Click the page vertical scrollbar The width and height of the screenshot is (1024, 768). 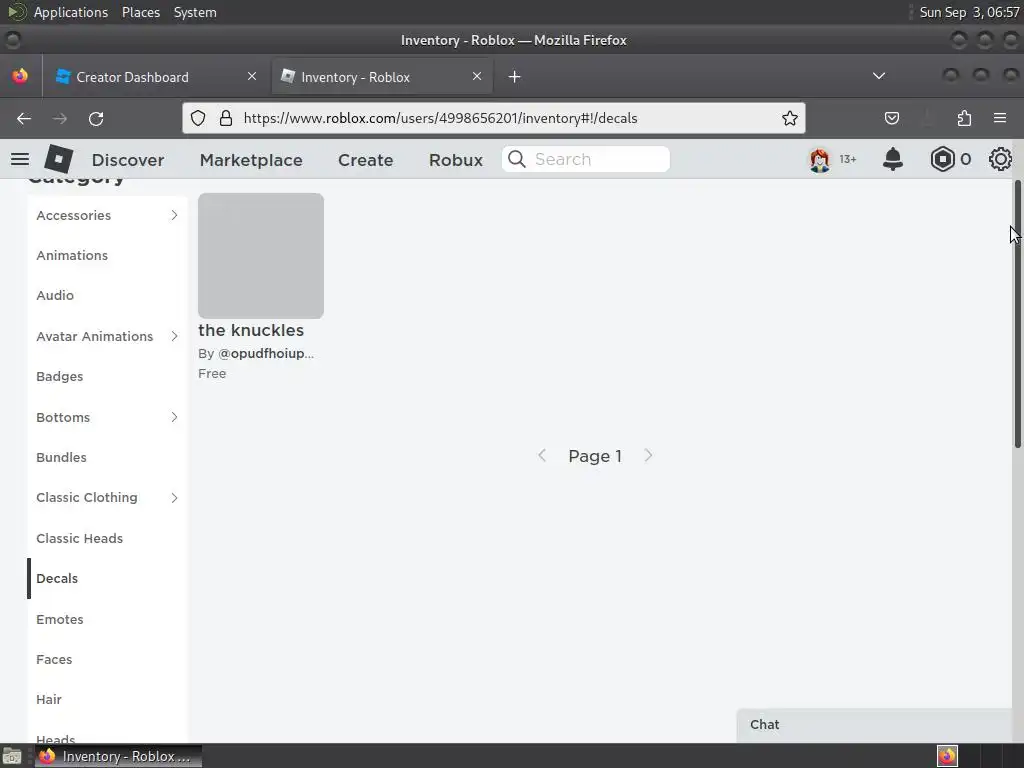click(x=1017, y=313)
